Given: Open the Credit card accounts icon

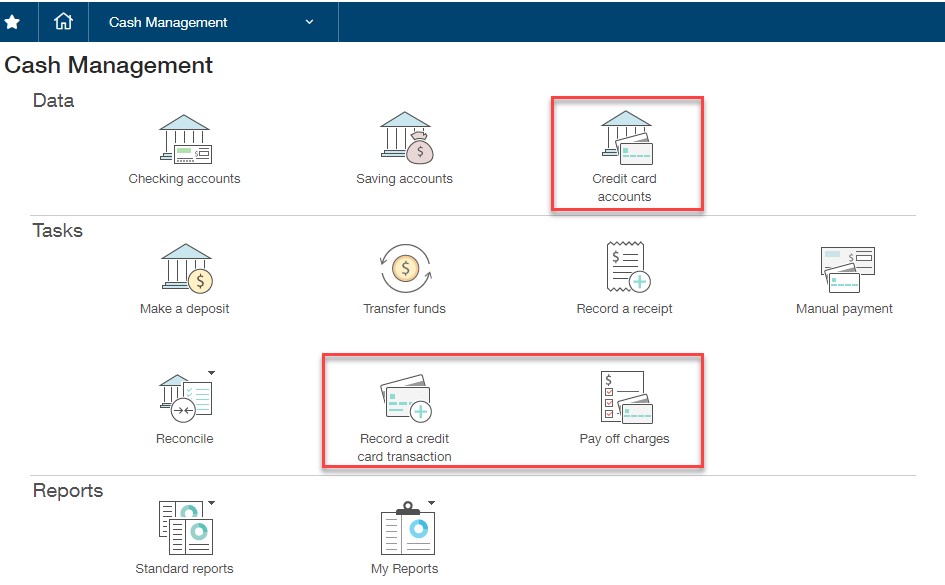Looking at the screenshot, I should coord(625,139).
